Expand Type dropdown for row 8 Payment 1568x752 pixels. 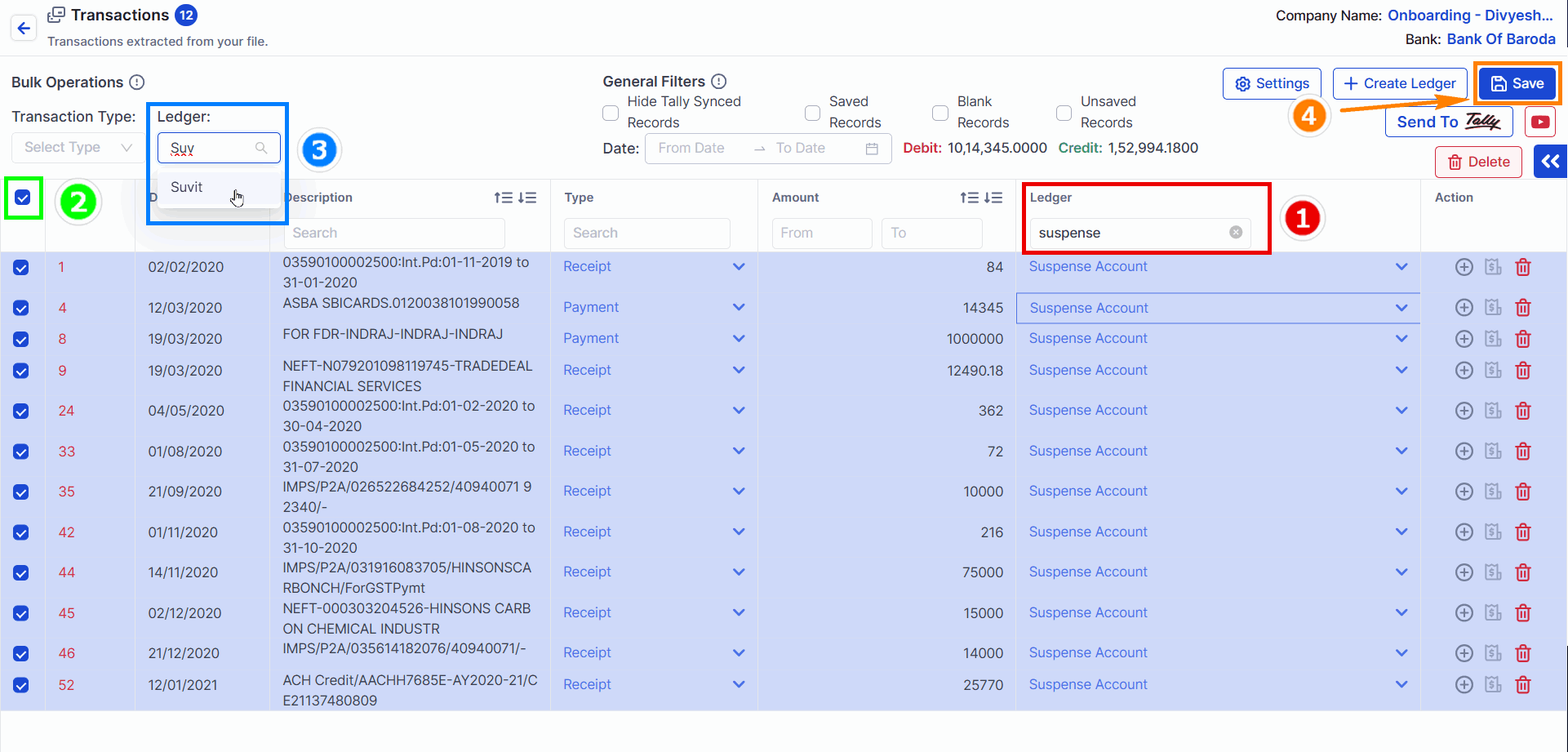[x=739, y=338]
